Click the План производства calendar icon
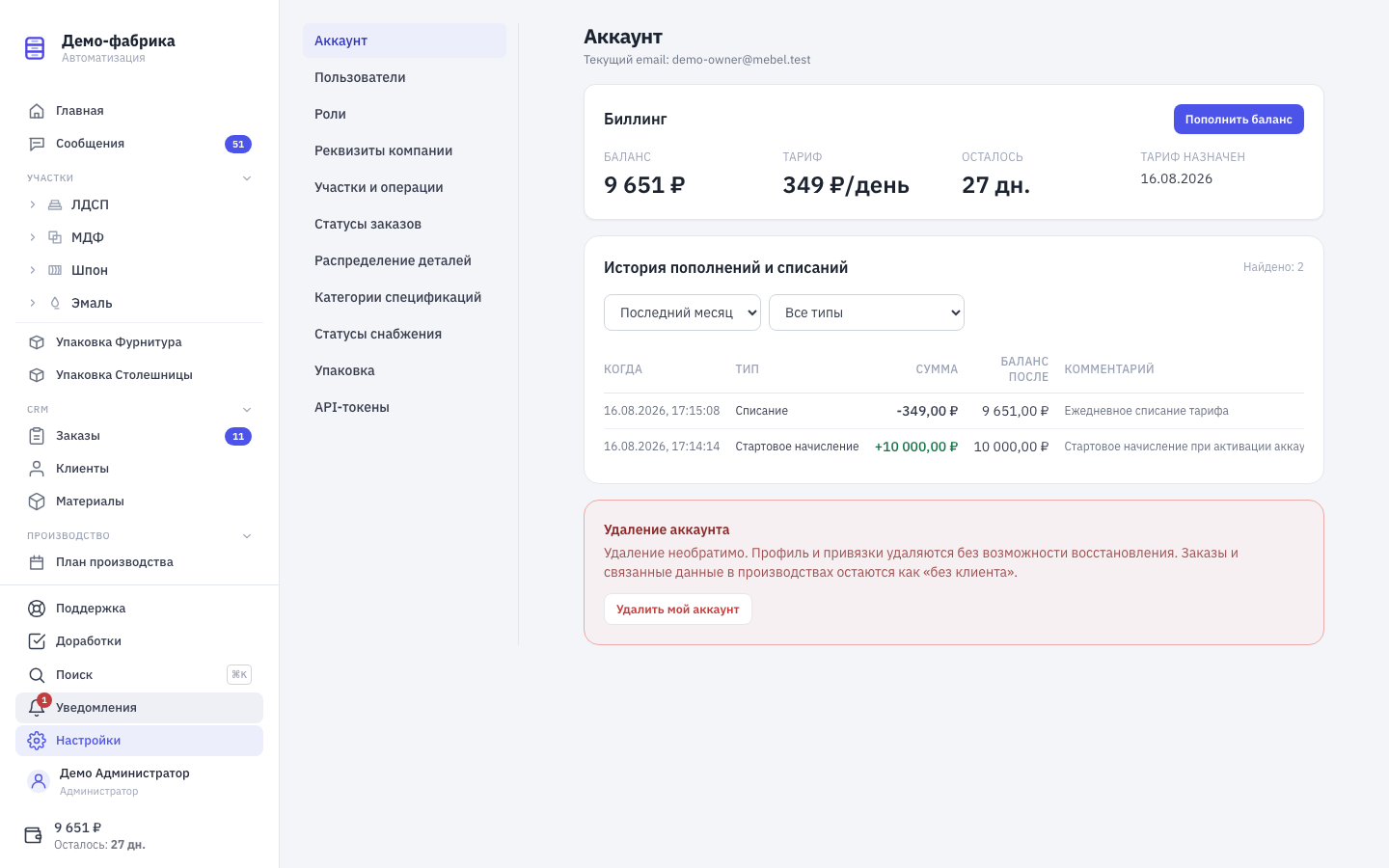 click(37, 562)
